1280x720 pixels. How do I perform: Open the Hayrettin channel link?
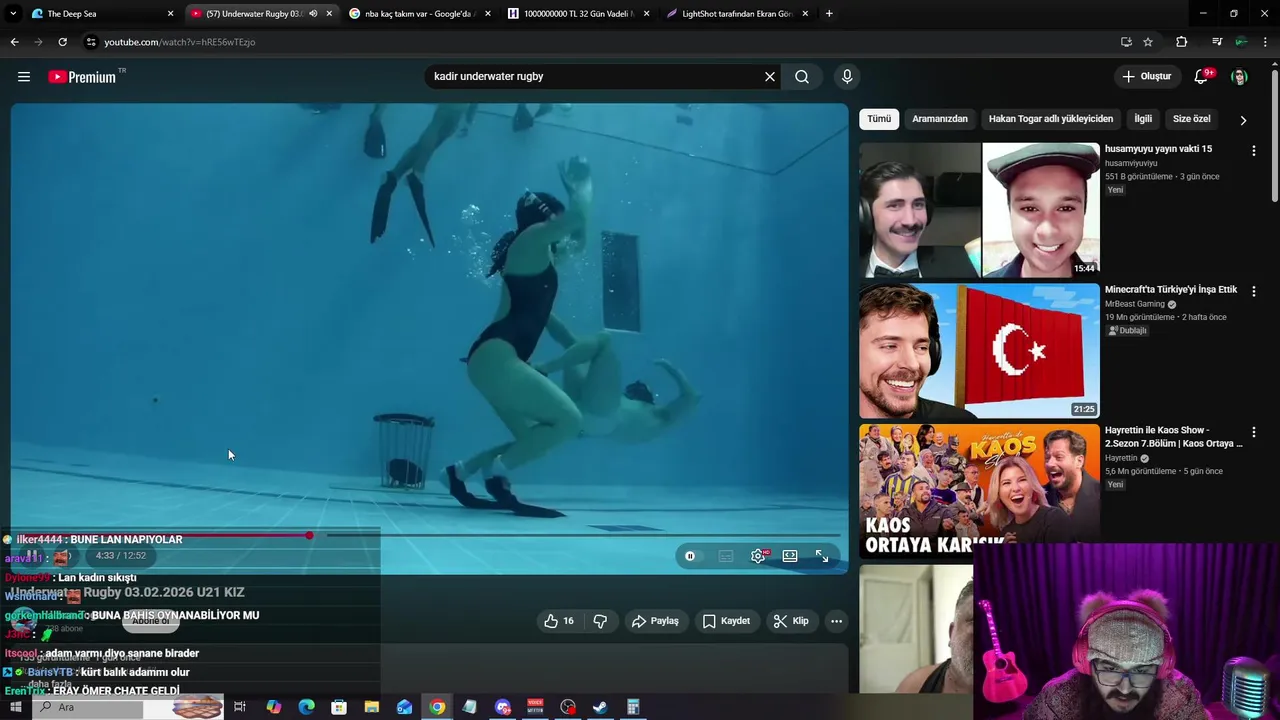(1121, 458)
